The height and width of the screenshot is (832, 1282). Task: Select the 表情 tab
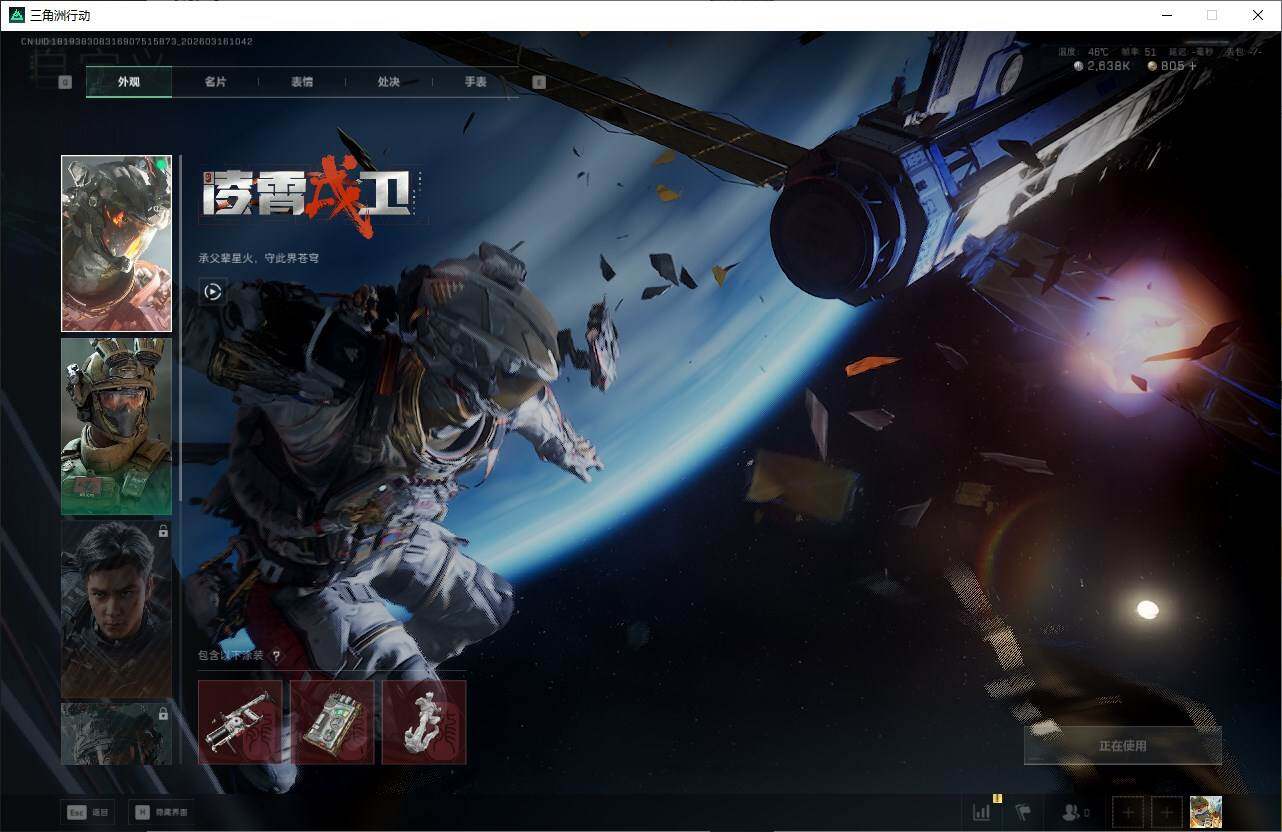[x=302, y=82]
